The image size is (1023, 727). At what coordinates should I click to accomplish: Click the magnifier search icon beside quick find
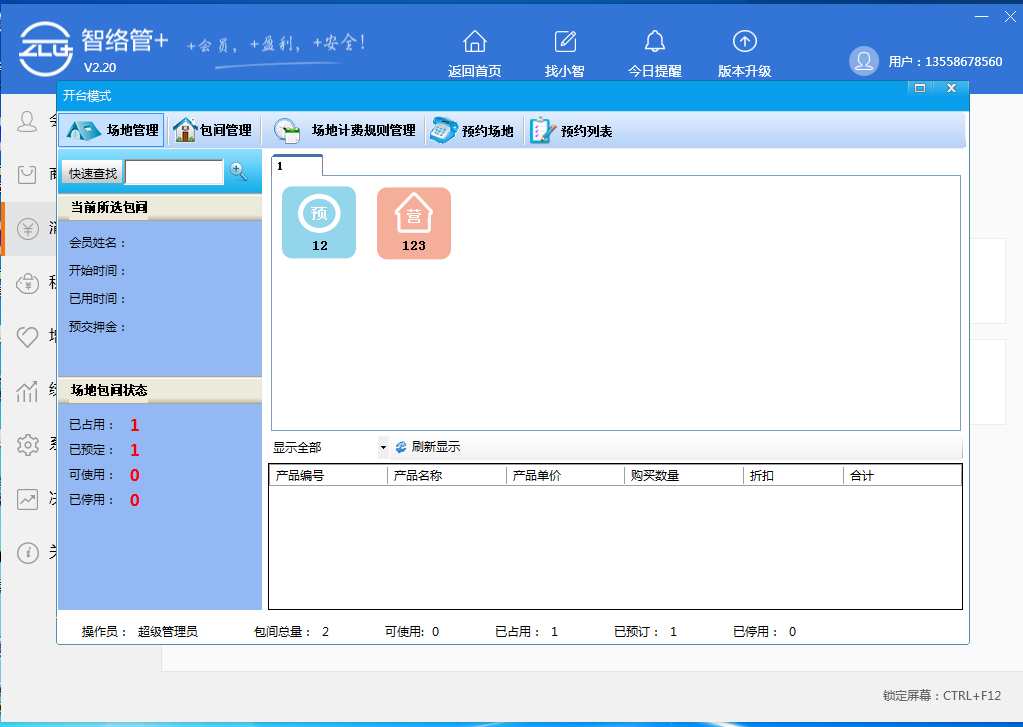(239, 172)
